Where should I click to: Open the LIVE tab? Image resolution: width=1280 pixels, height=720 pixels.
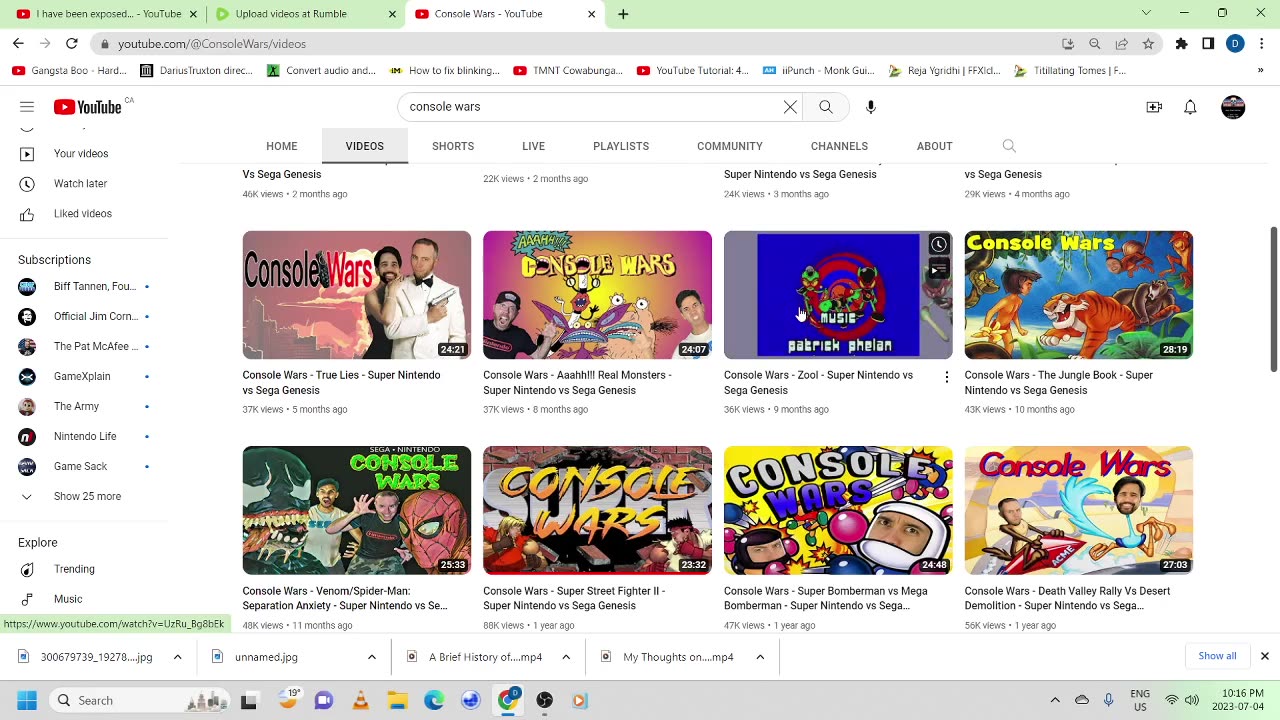point(533,146)
